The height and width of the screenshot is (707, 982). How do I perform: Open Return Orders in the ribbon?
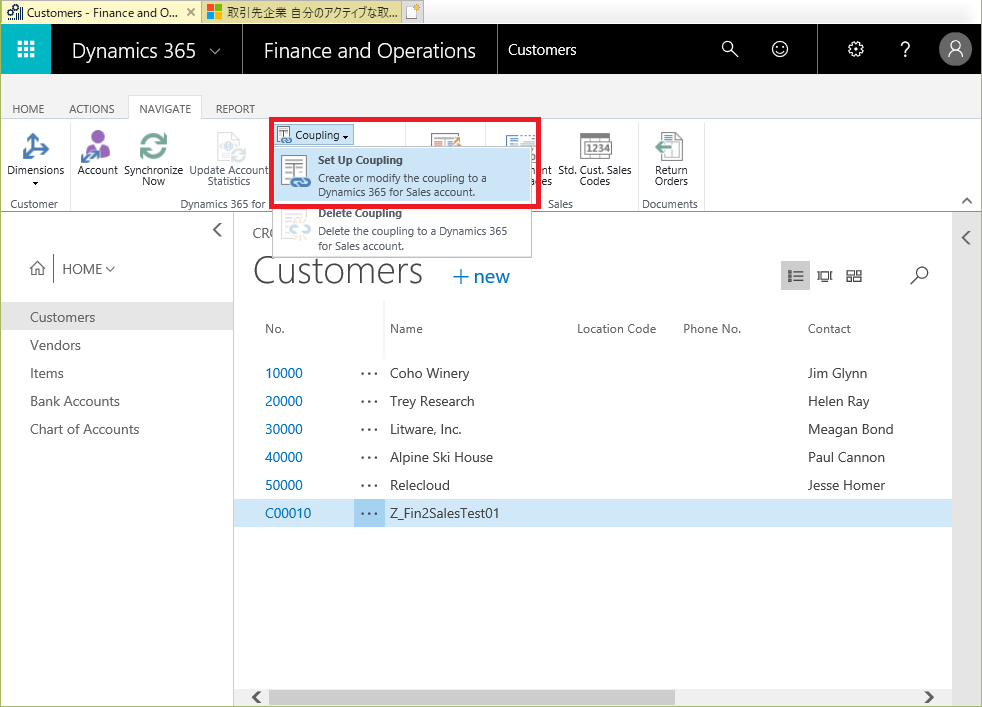pyautogui.click(x=671, y=159)
